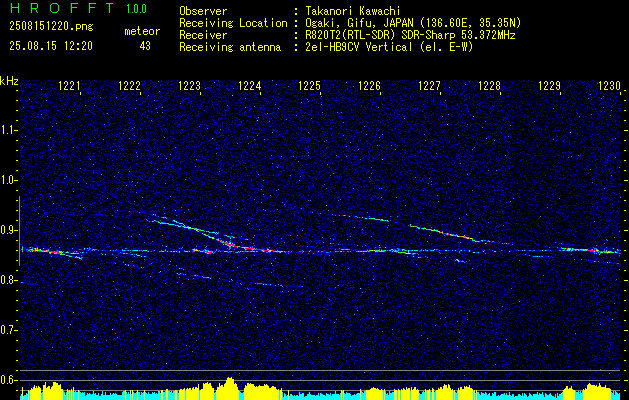Click the red echo at spectrogram start near 1221
The width and height of the screenshot is (629, 400).
coord(50,252)
